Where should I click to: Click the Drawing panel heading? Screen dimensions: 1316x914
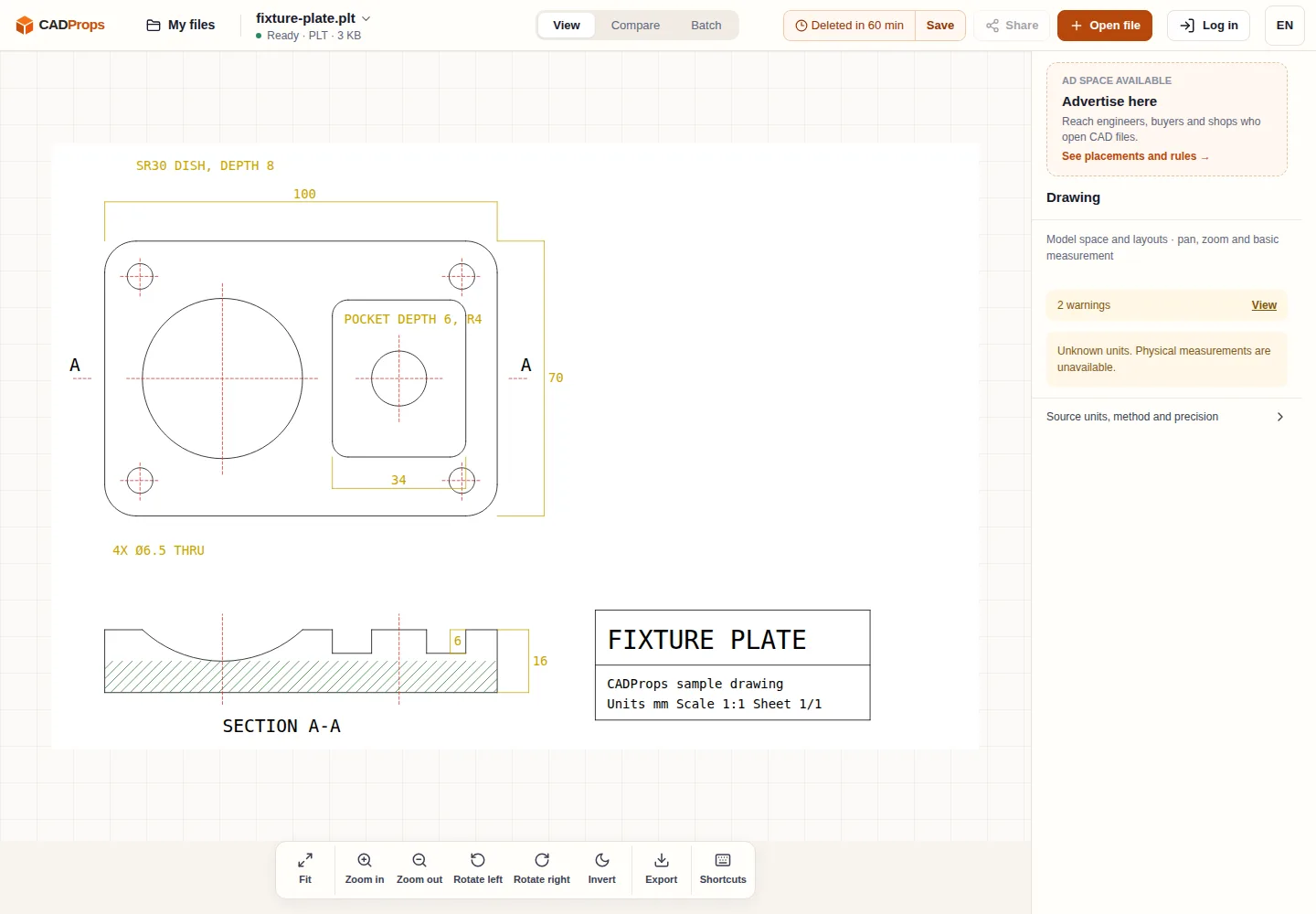[x=1073, y=197]
